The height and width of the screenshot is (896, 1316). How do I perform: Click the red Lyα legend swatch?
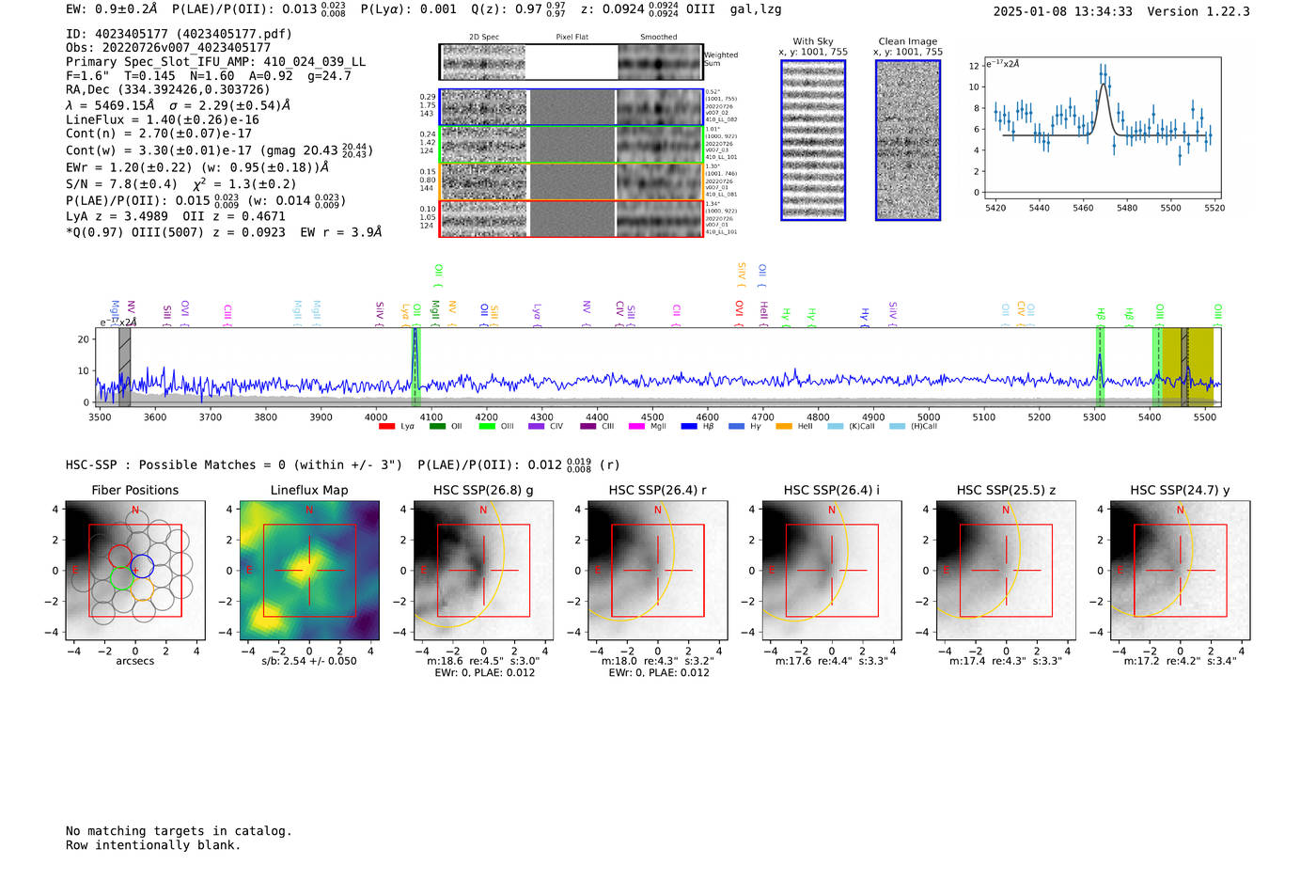(386, 427)
